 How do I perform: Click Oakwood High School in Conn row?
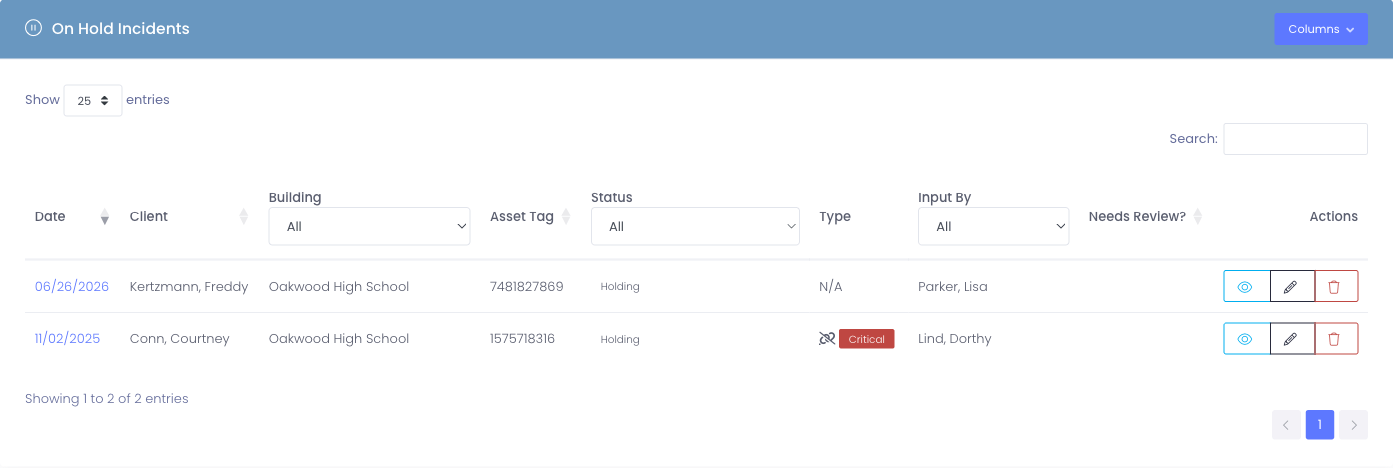[x=339, y=339]
